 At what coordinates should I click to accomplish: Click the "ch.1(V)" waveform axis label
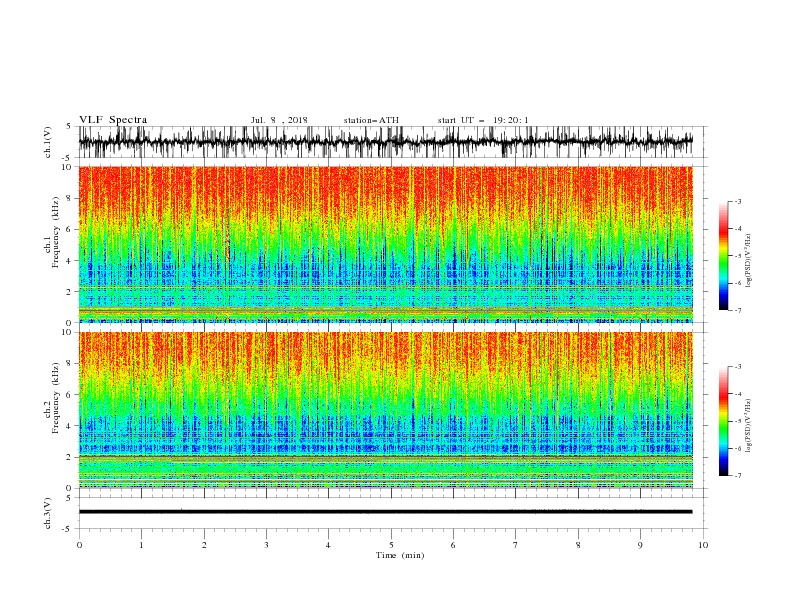[48, 142]
